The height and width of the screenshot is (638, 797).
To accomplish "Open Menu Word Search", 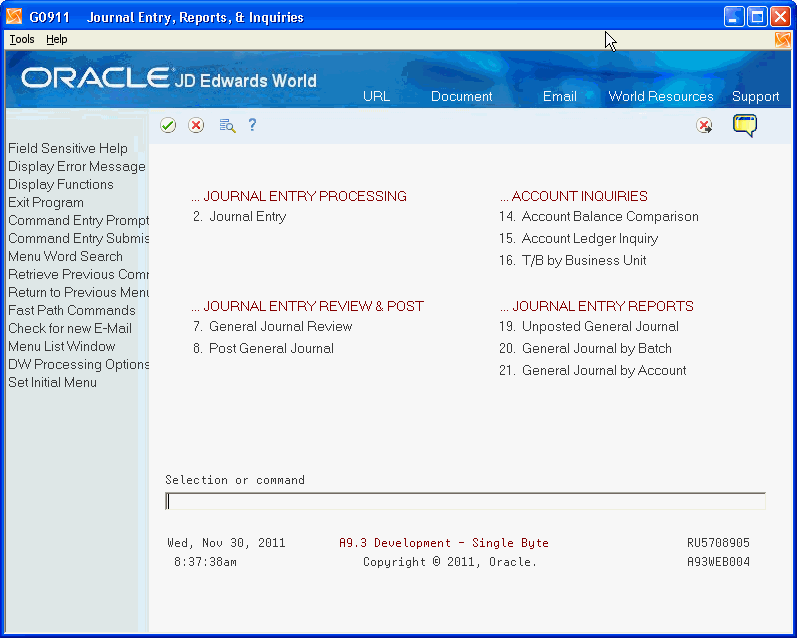I will coord(65,256).
